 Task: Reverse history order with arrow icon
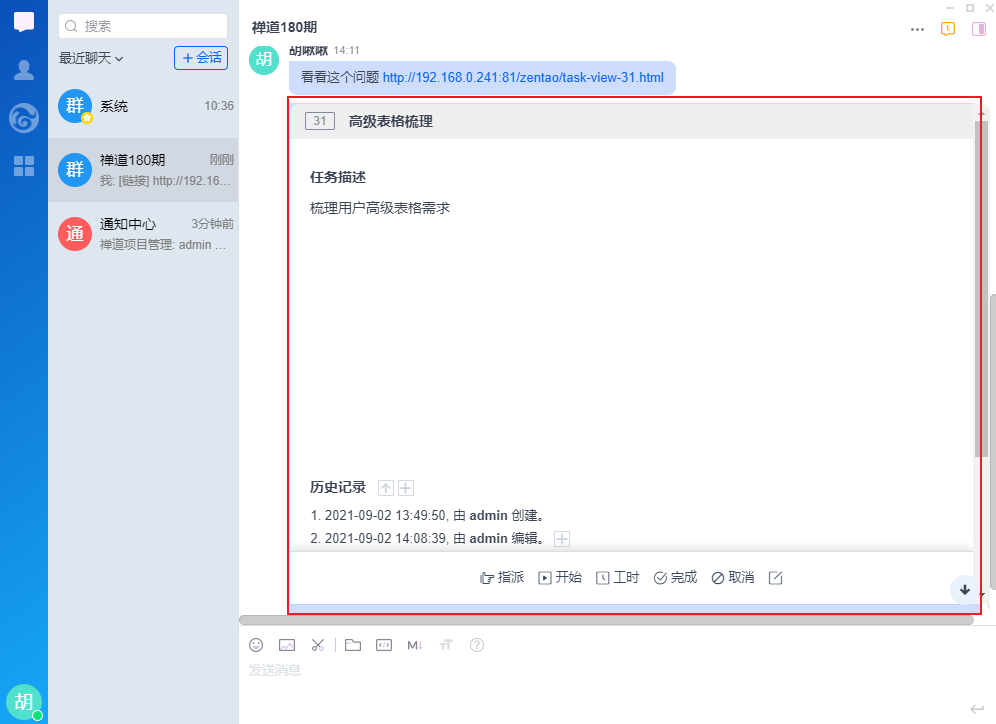click(x=386, y=488)
